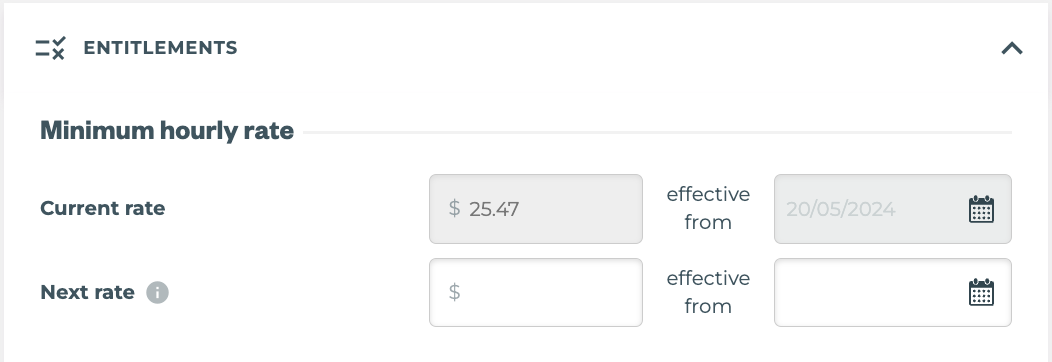Click the 20/05/2024 effective date field
Viewport: 1052px width, 362px height.
click(892, 209)
